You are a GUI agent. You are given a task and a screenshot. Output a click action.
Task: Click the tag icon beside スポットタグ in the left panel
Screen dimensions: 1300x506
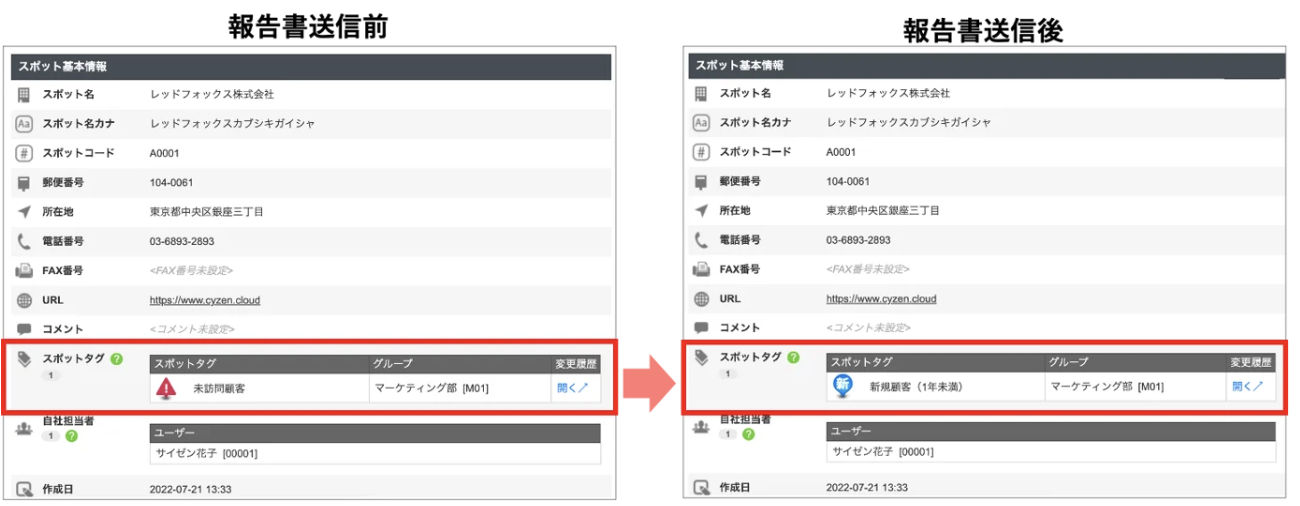click(25, 359)
